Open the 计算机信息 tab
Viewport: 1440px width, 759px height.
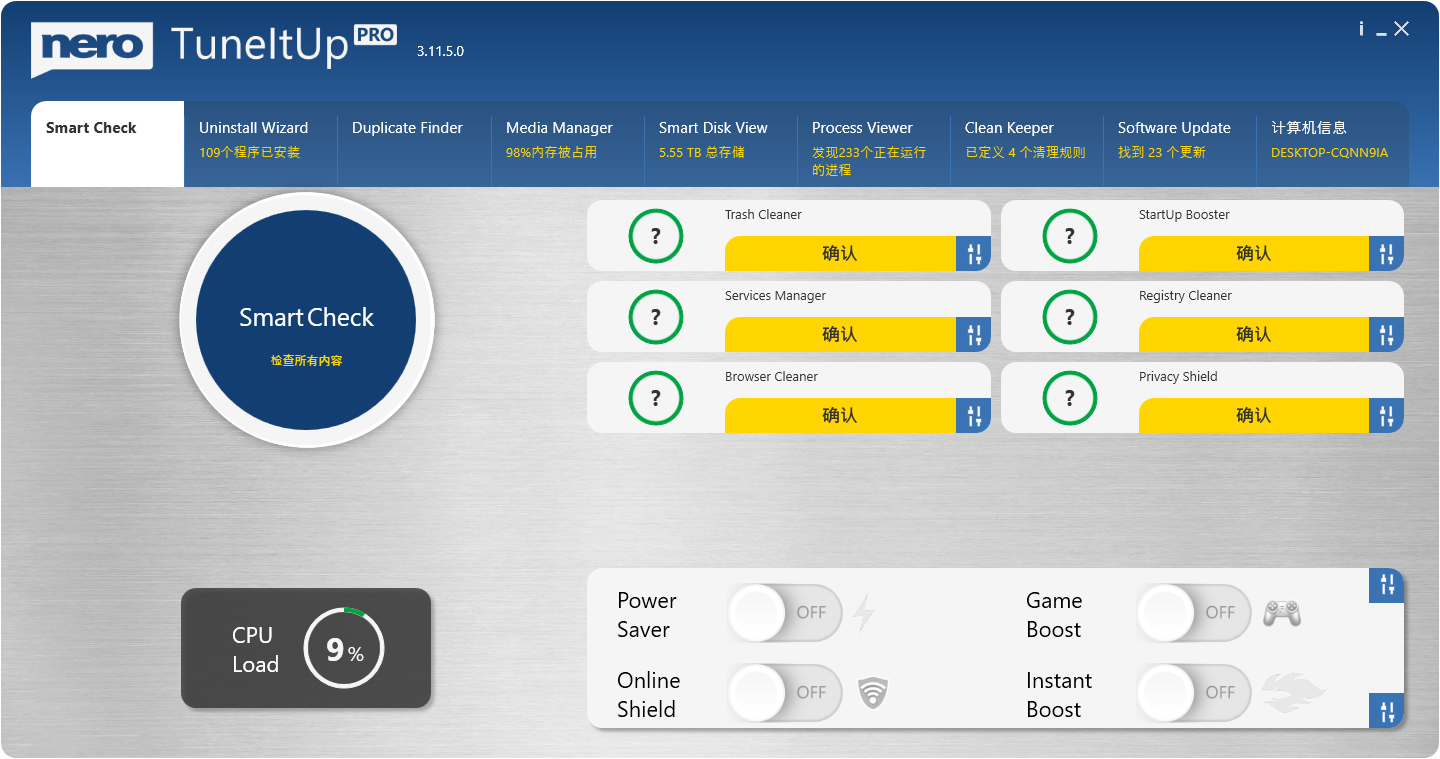(1333, 144)
